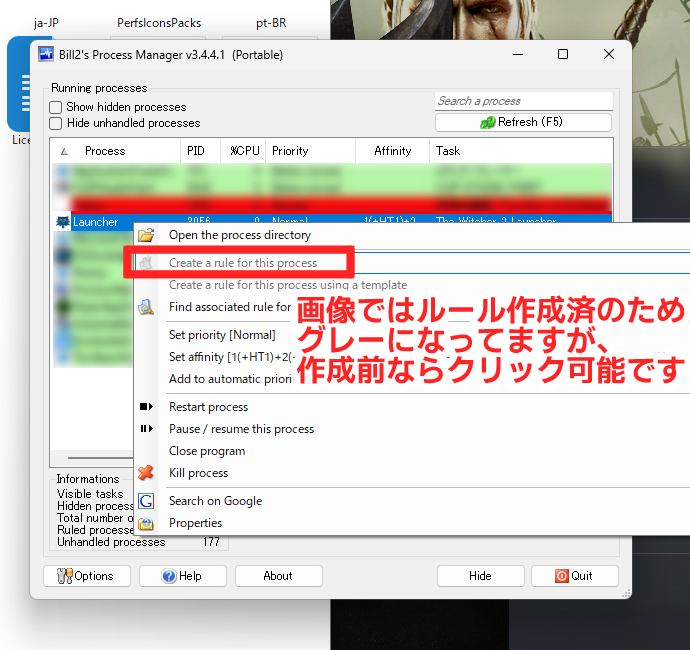690x650 pixels.
Task: Click the Properties icon in context menu
Action: (146, 523)
